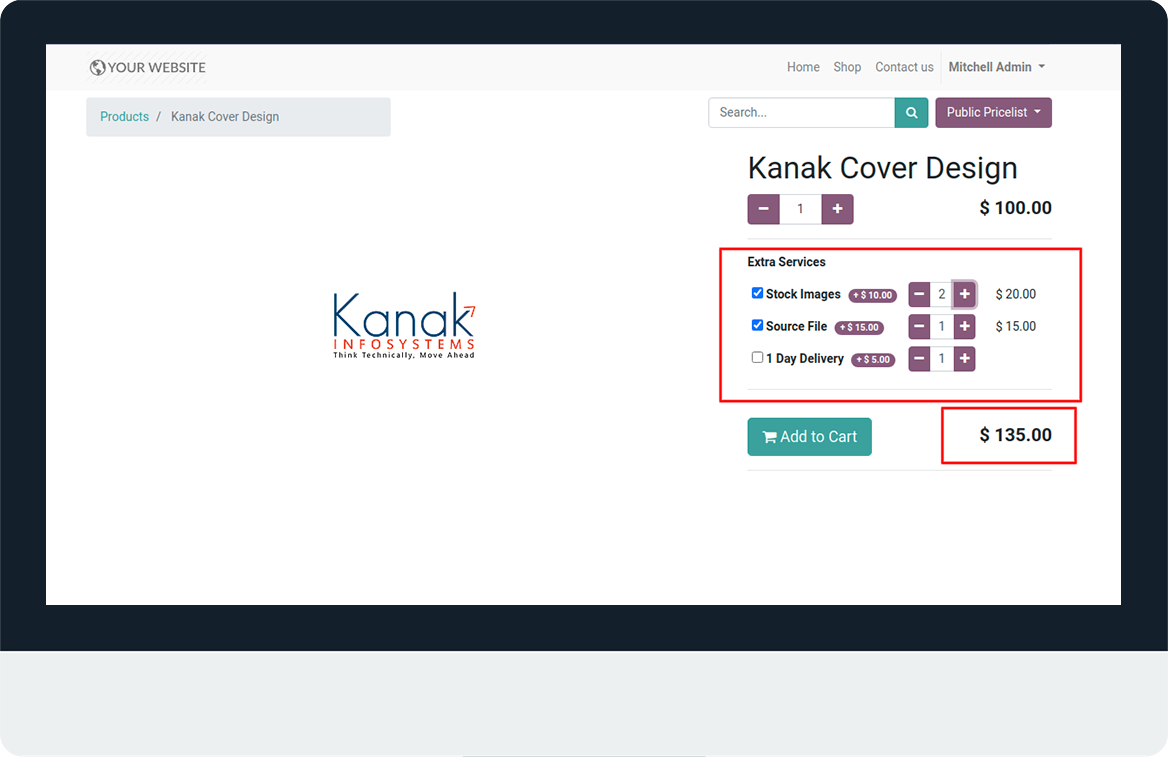Click the + $ 10.00 price badge
Viewport: 1168px width, 757px height.
click(x=872, y=295)
